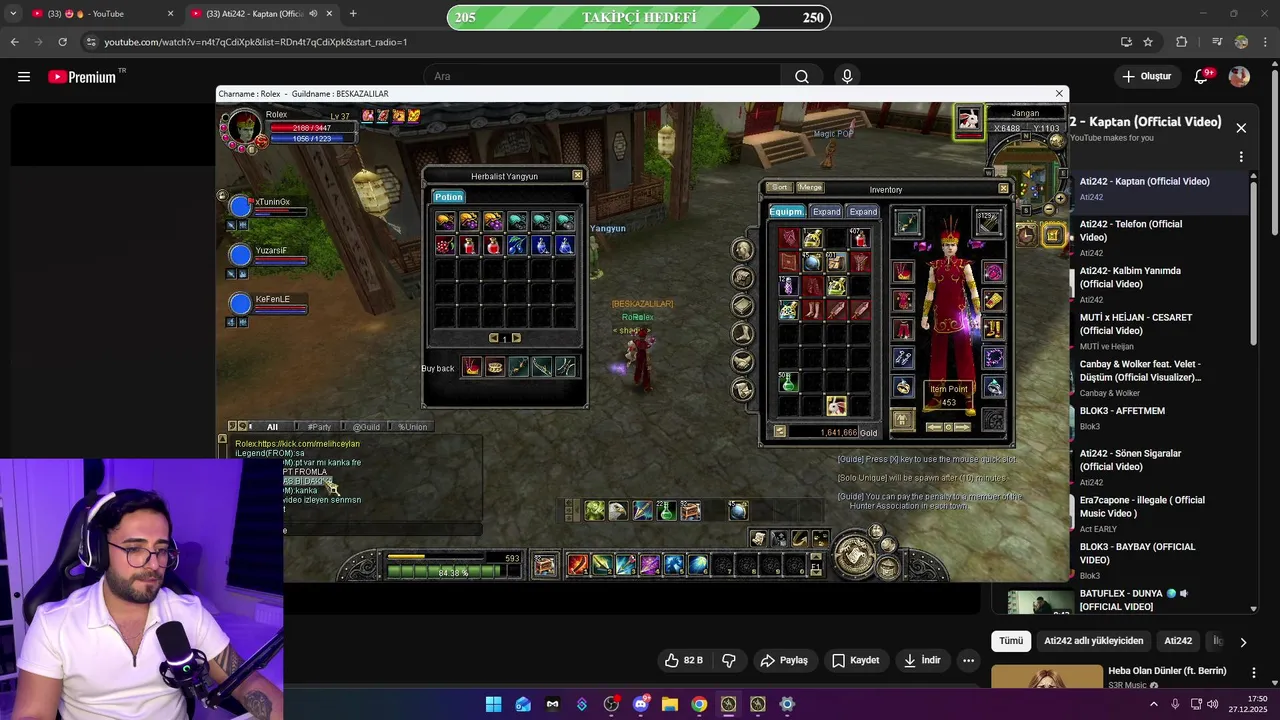
Task: Click first Expand tab in Inventory
Action: 826,211
